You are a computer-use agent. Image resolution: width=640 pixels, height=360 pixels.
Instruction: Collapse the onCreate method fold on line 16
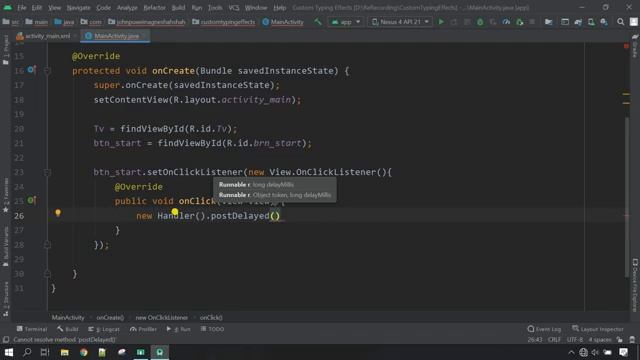(47, 71)
